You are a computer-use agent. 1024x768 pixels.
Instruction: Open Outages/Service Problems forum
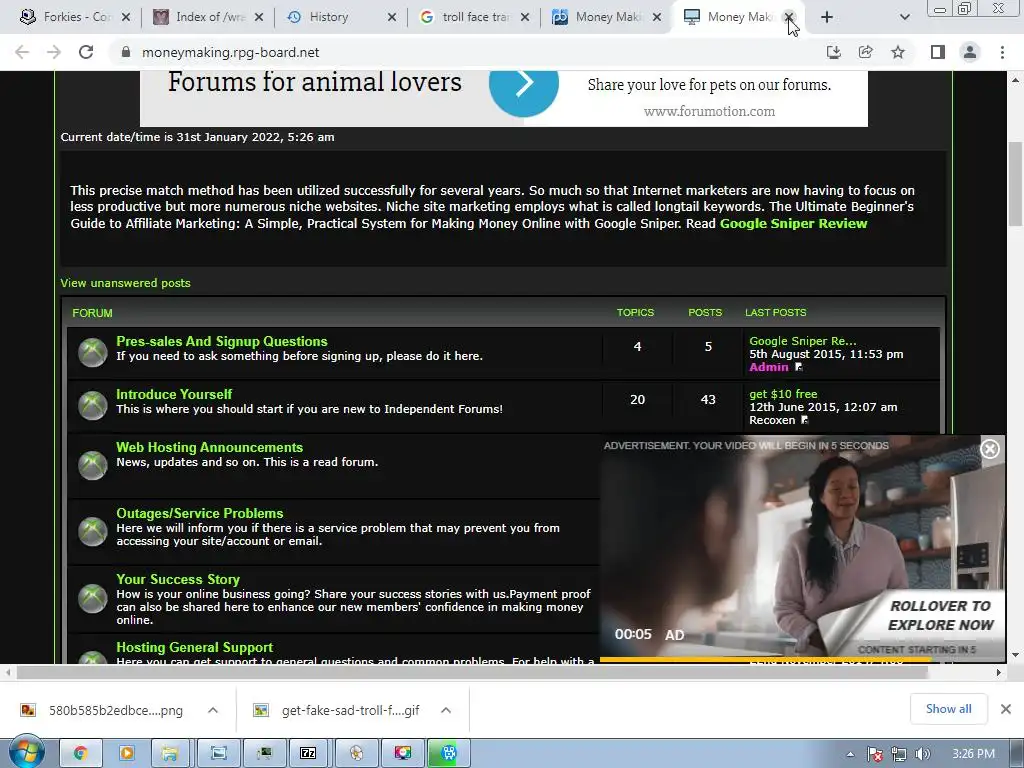tap(199, 513)
